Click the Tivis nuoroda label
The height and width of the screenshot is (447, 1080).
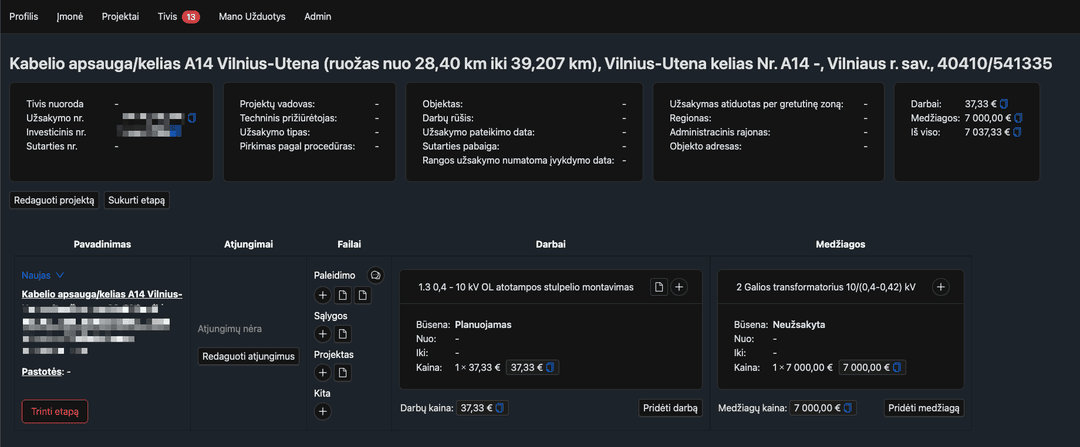pyautogui.click(x=55, y=104)
